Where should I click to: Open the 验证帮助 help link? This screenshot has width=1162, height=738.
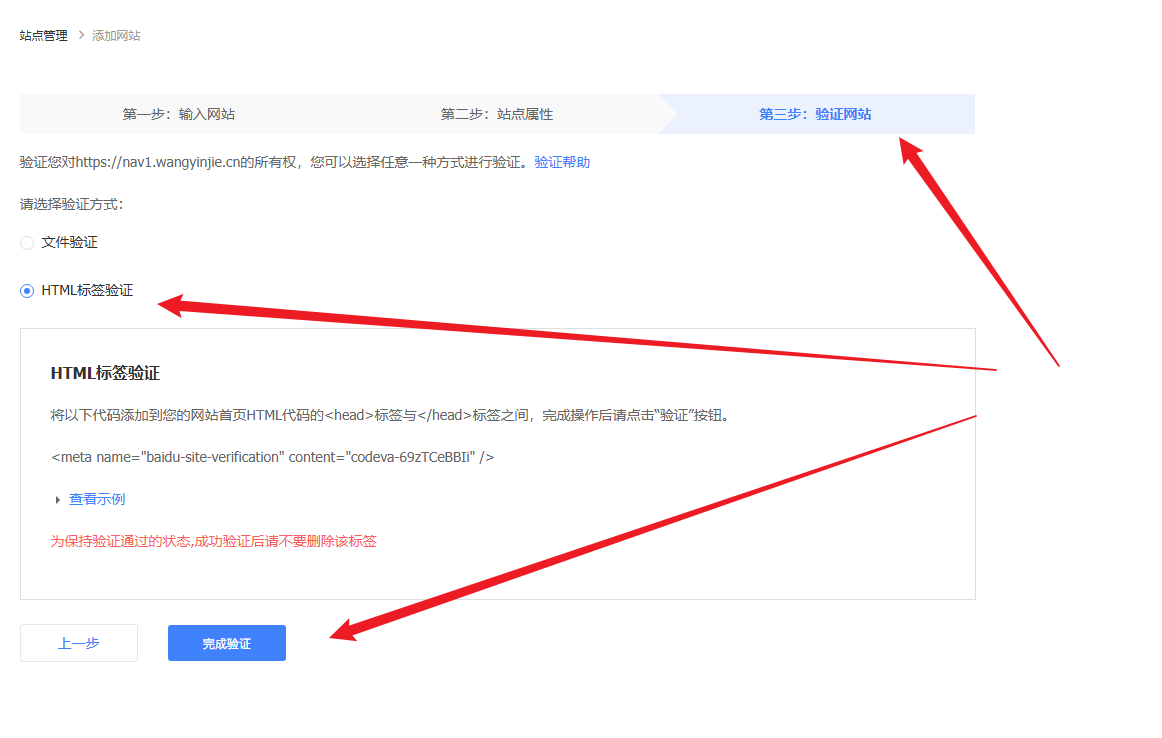pyautogui.click(x=562, y=162)
